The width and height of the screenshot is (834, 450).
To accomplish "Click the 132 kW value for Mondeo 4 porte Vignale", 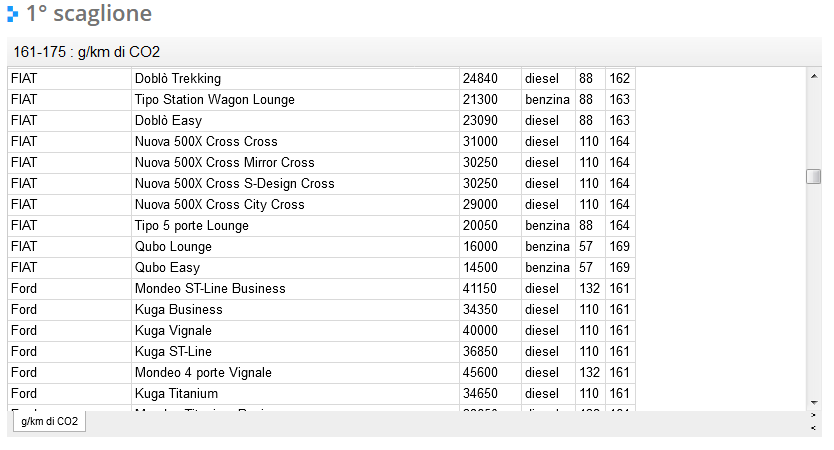I will pyautogui.click(x=590, y=373).
